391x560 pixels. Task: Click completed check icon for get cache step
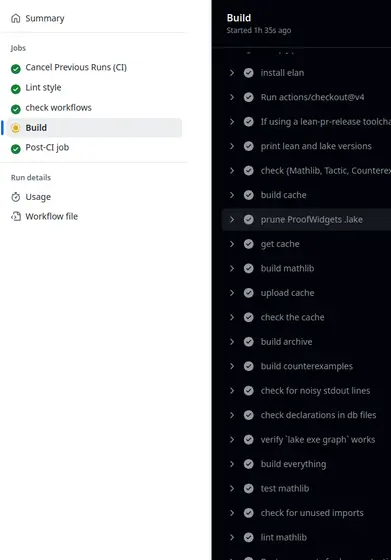point(249,244)
